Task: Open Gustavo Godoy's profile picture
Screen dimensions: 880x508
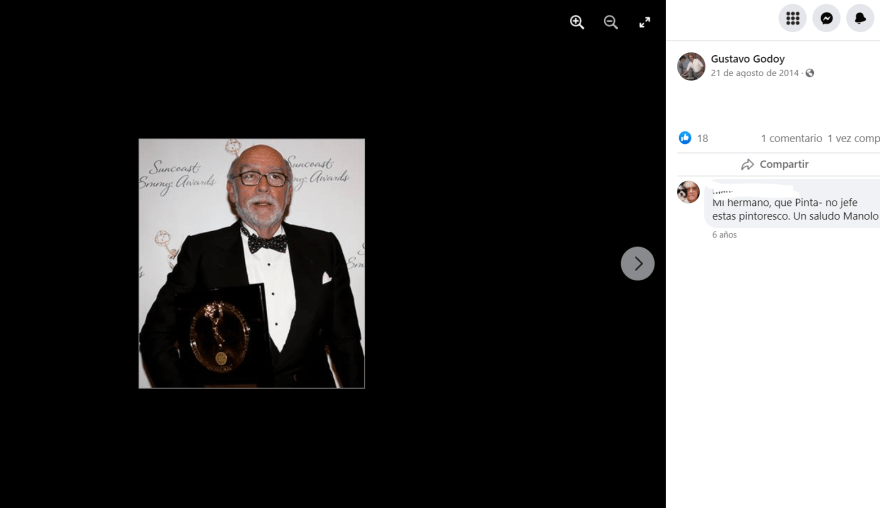Action: coord(691,66)
